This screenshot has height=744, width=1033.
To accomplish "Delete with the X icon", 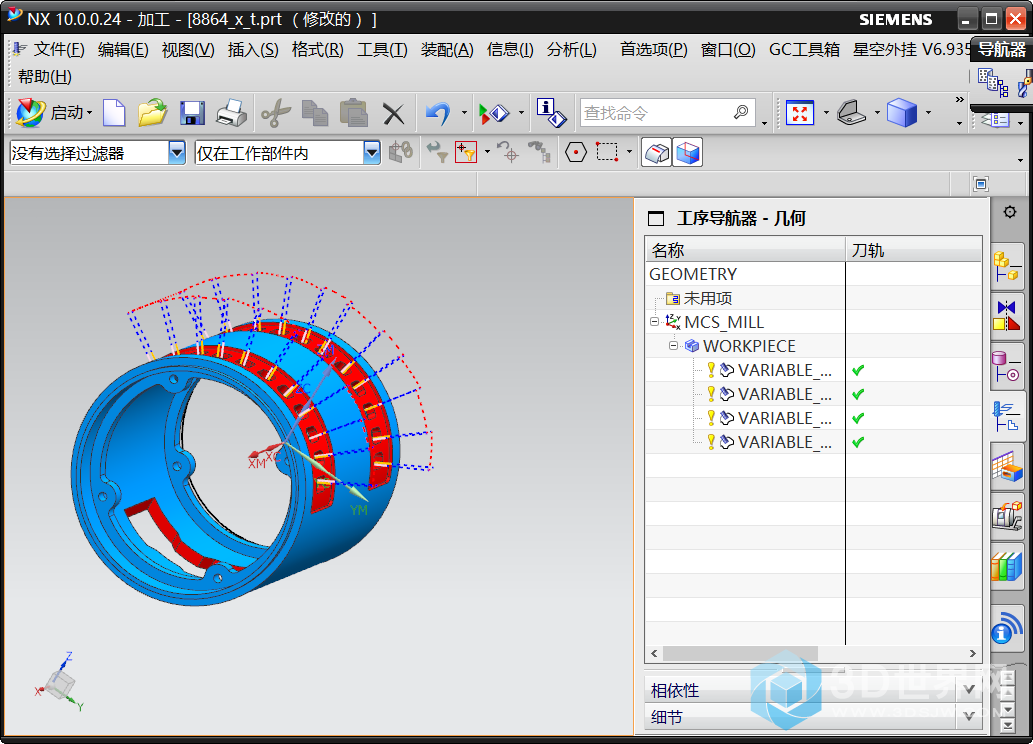I will [x=393, y=114].
